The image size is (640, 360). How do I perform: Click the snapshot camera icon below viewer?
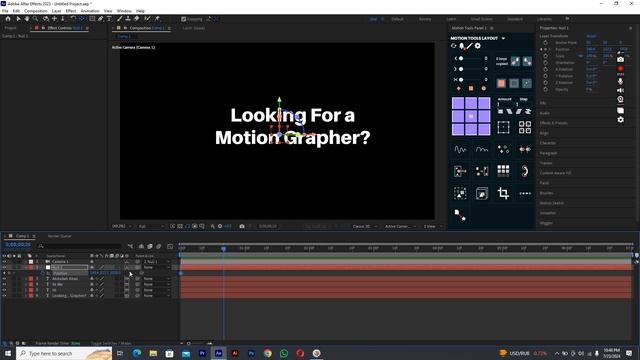click(242, 226)
